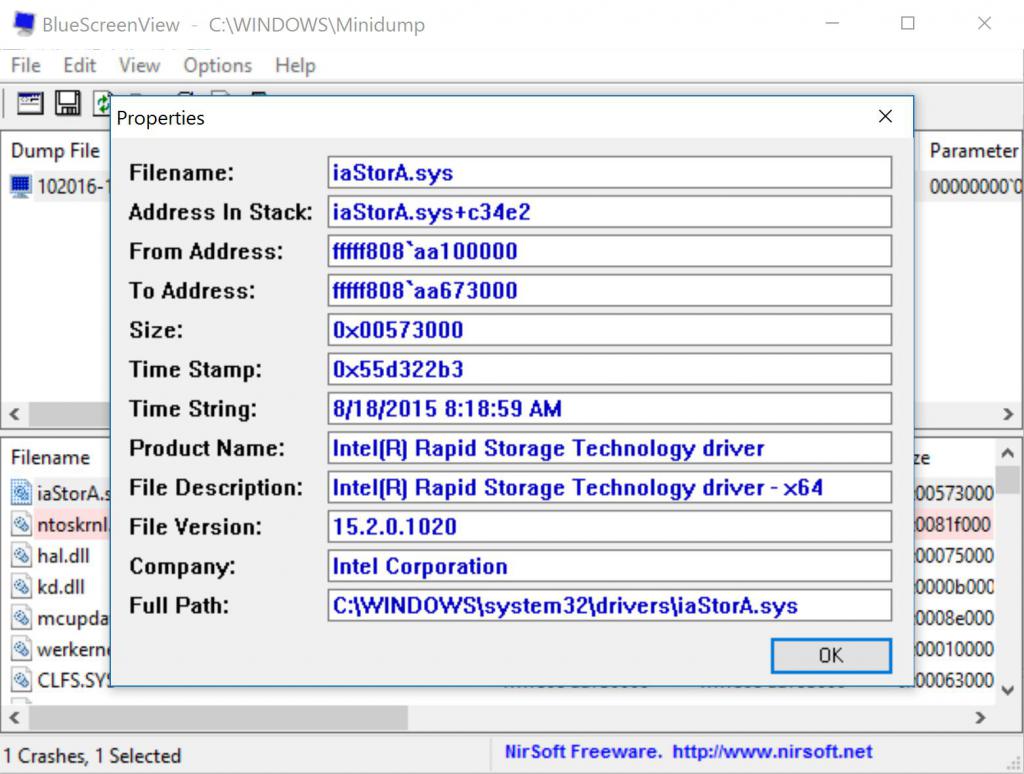
Task: Click the iaStorA.sys driver row icon
Action: click(x=21, y=492)
